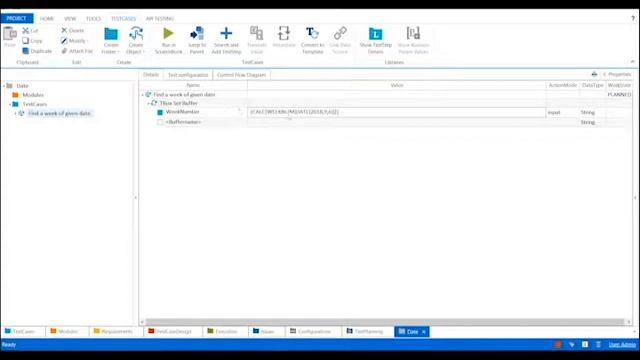This screenshot has height=360, width=640.
Task: Open the PROJECT ribbon tab
Action: 17,18
